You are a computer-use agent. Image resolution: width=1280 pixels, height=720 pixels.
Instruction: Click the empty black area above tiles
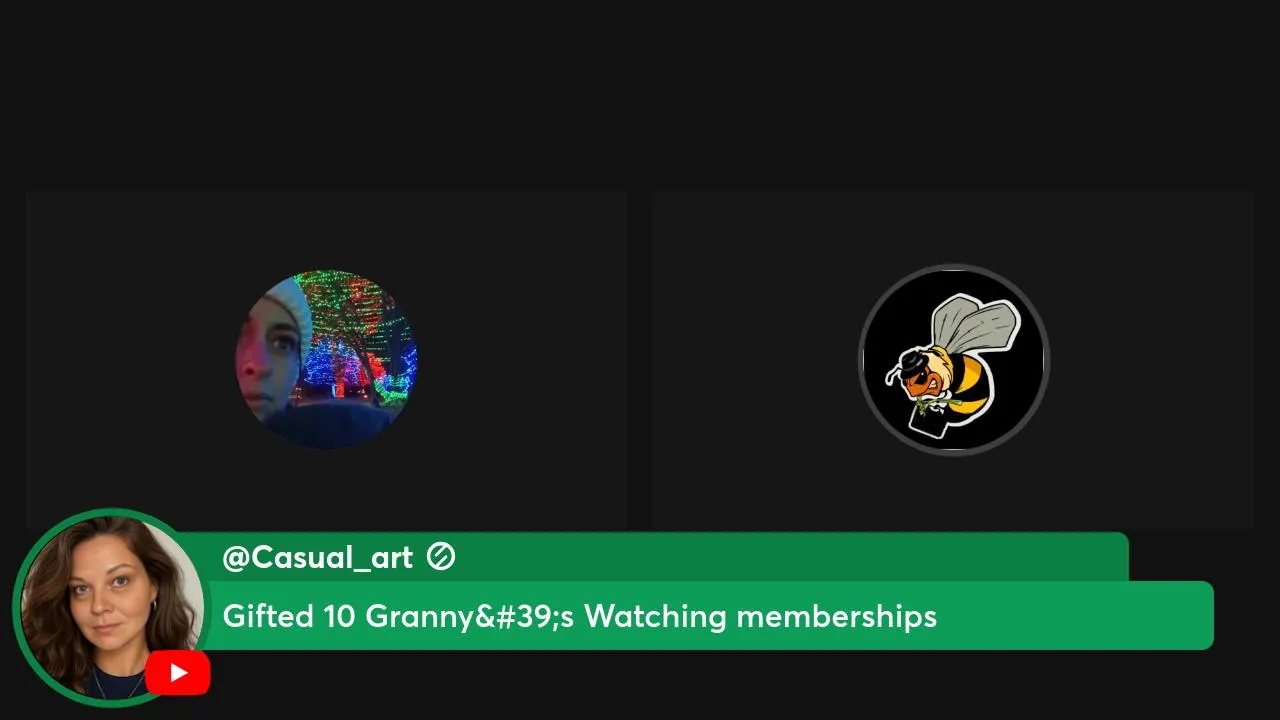click(640, 95)
